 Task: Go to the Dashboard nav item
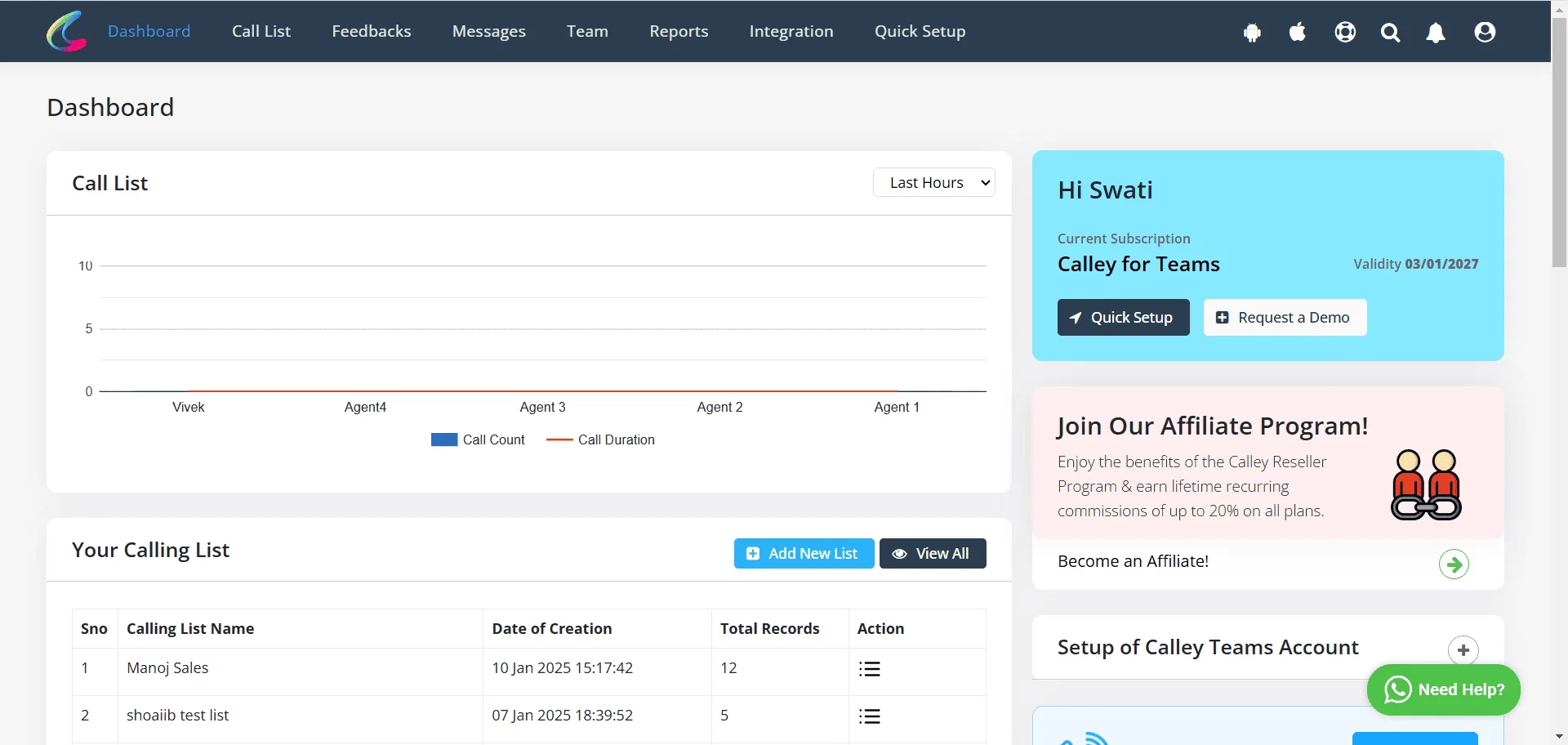point(149,31)
